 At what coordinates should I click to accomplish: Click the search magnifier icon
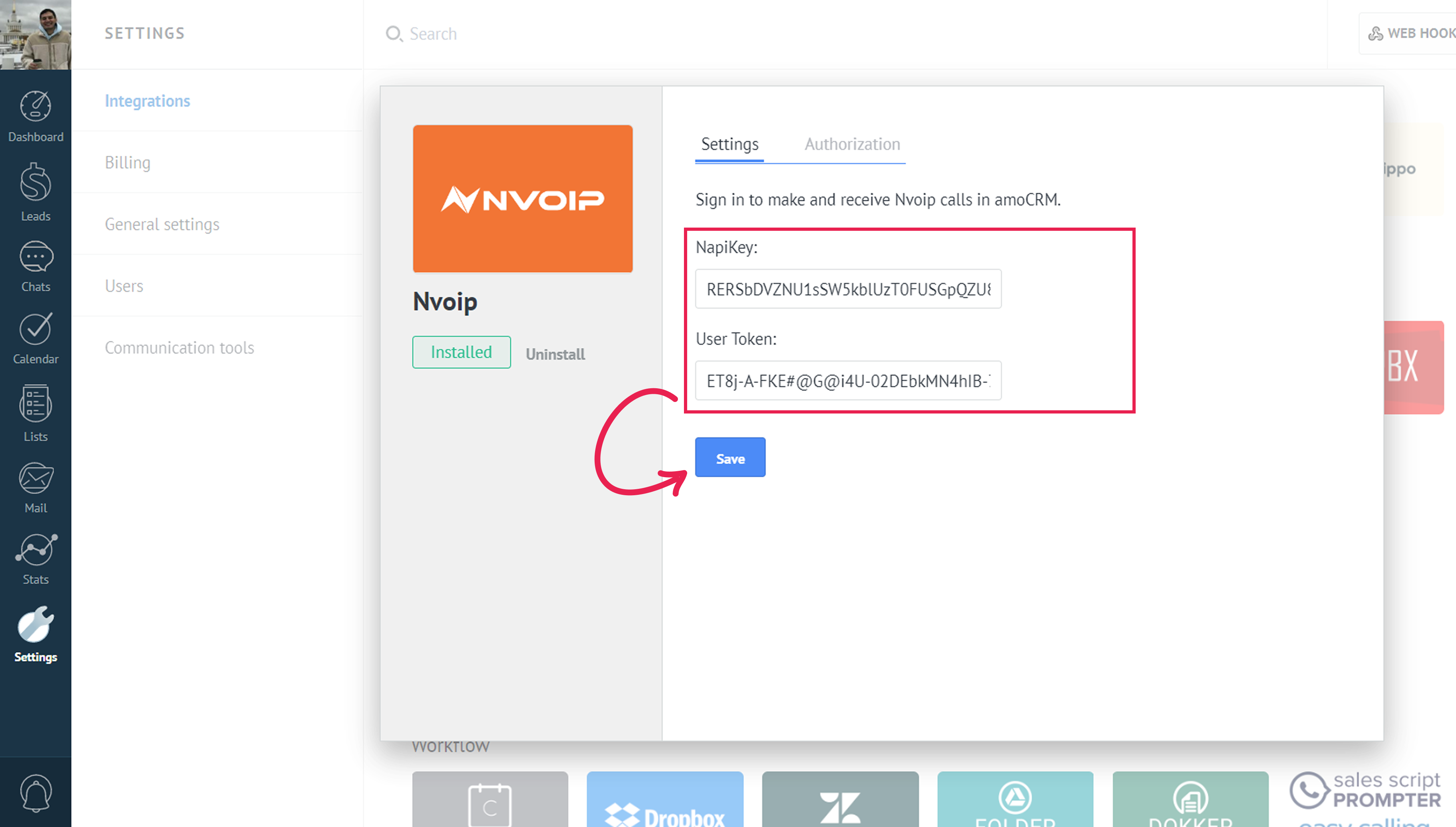tap(394, 34)
